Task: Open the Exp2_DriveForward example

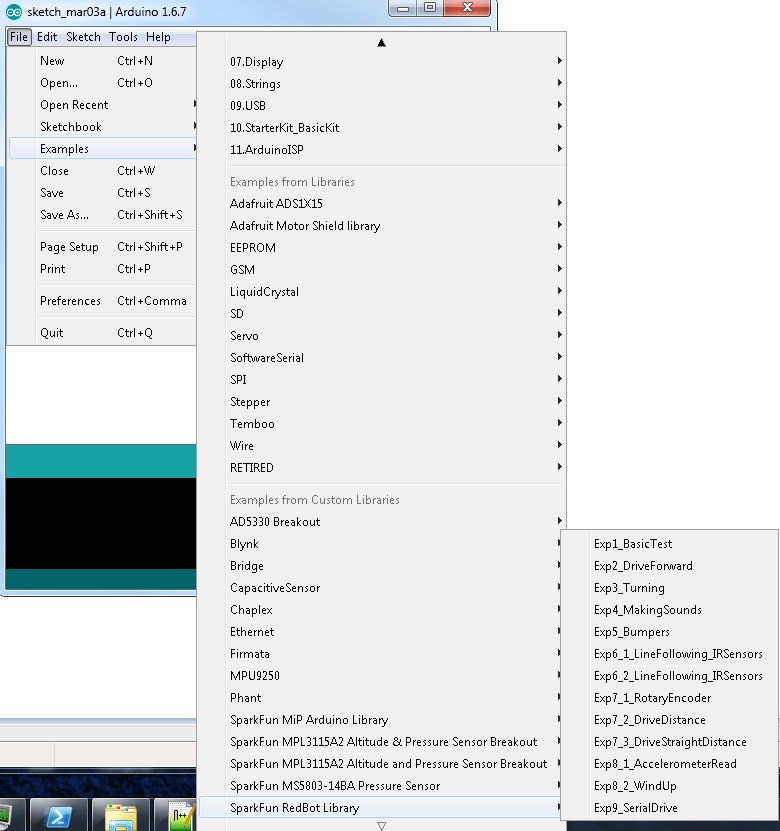Action: pyautogui.click(x=669, y=565)
